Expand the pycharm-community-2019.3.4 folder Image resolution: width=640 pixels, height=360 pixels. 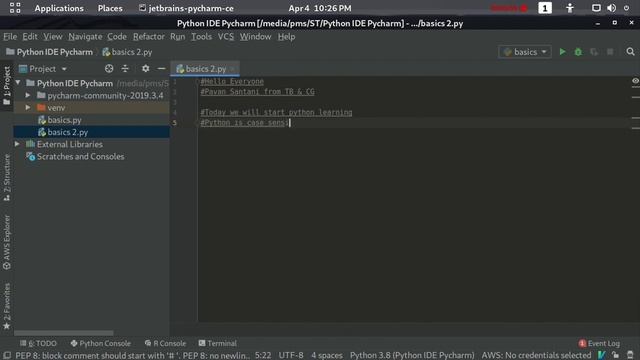point(28,95)
